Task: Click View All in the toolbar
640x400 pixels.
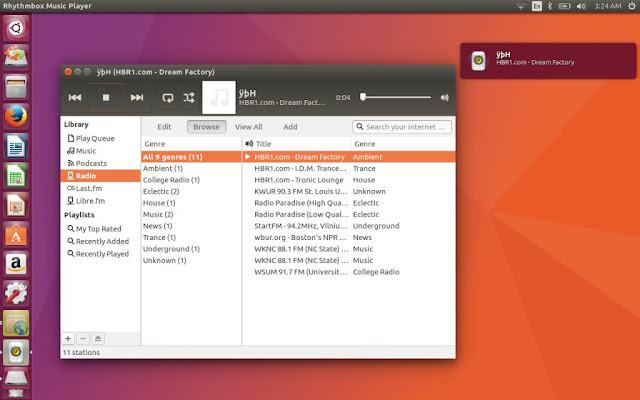Action: [249, 127]
